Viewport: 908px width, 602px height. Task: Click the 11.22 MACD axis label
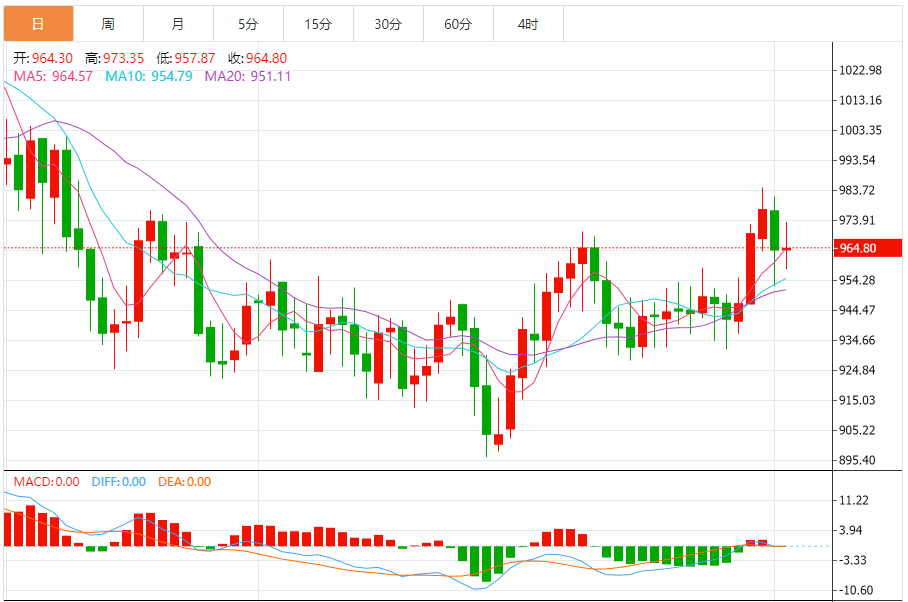click(x=854, y=500)
